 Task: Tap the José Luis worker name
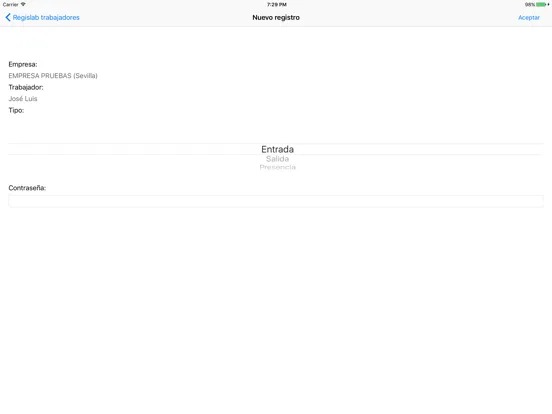click(23, 99)
